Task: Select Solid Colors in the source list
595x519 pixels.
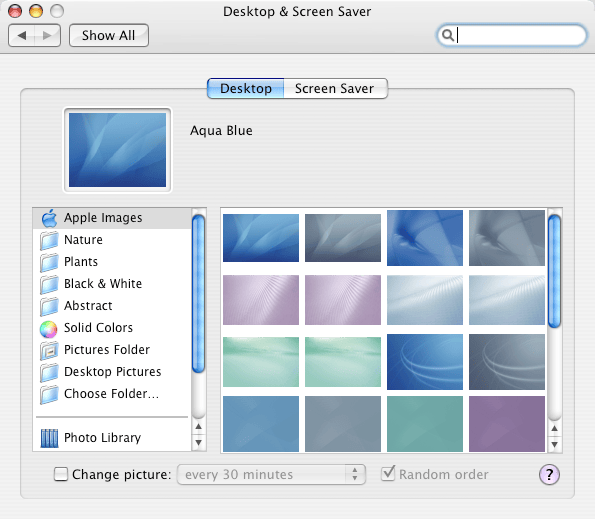Action: pyautogui.click(x=112, y=328)
